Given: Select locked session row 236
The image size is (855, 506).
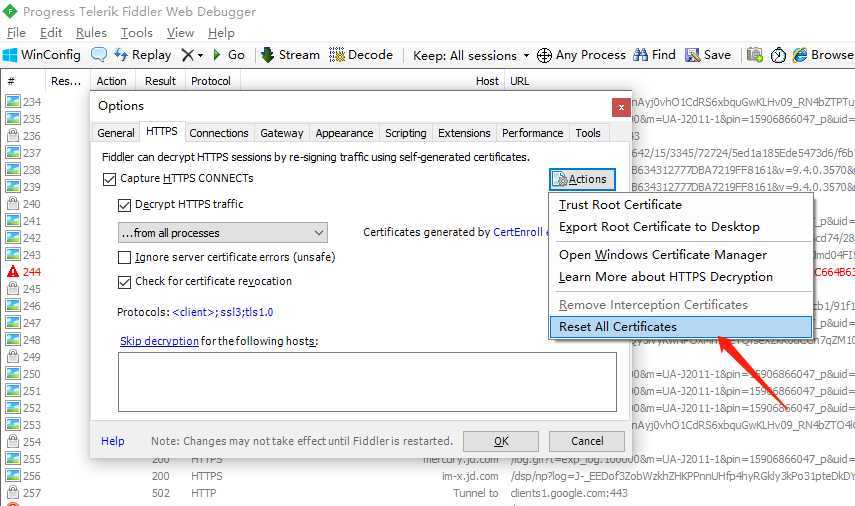Looking at the screenshot, I should [23, 136].
